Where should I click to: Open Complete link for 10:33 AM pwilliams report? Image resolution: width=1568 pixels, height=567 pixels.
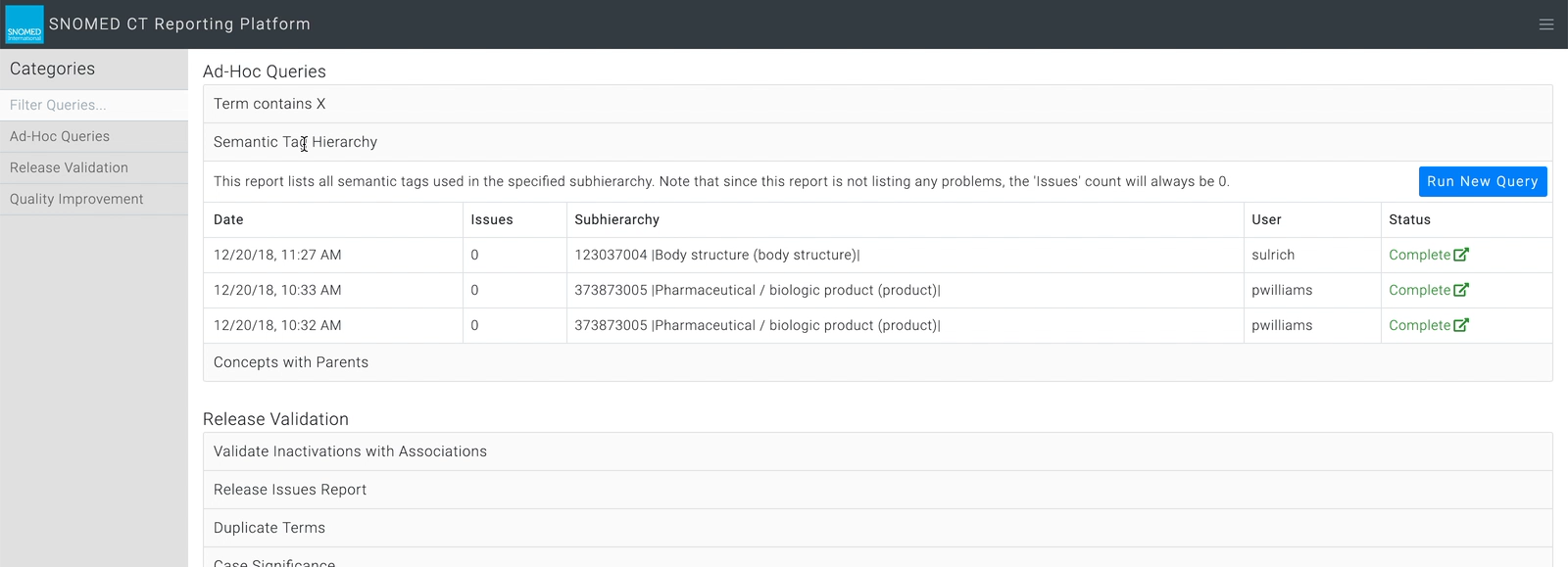tap(1419, 290)
